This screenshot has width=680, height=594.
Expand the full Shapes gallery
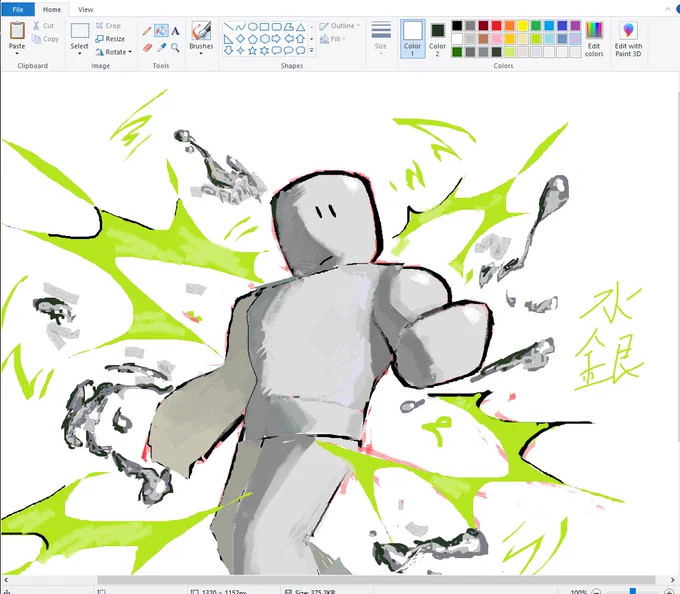pos(311,51)
